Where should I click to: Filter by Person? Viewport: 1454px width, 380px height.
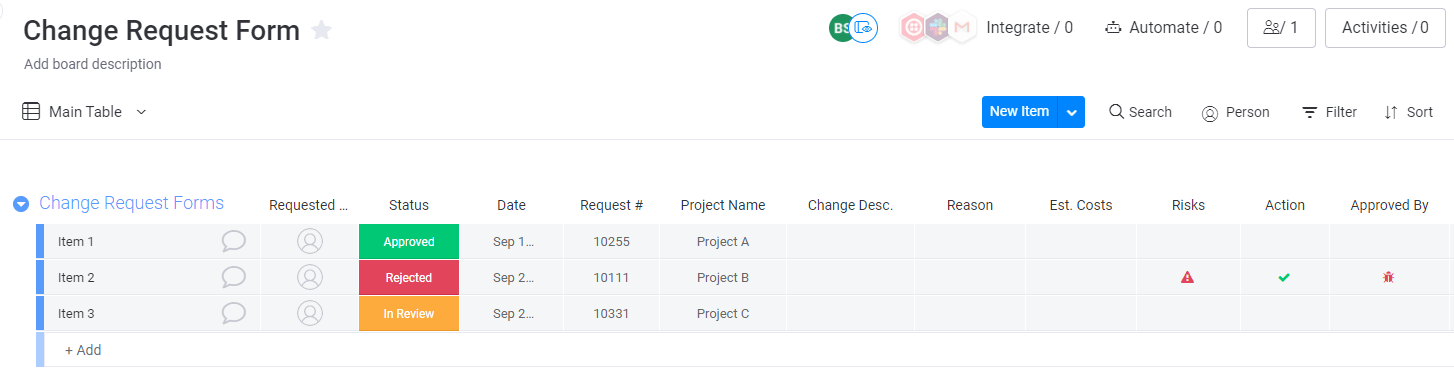coord(1235,112)
